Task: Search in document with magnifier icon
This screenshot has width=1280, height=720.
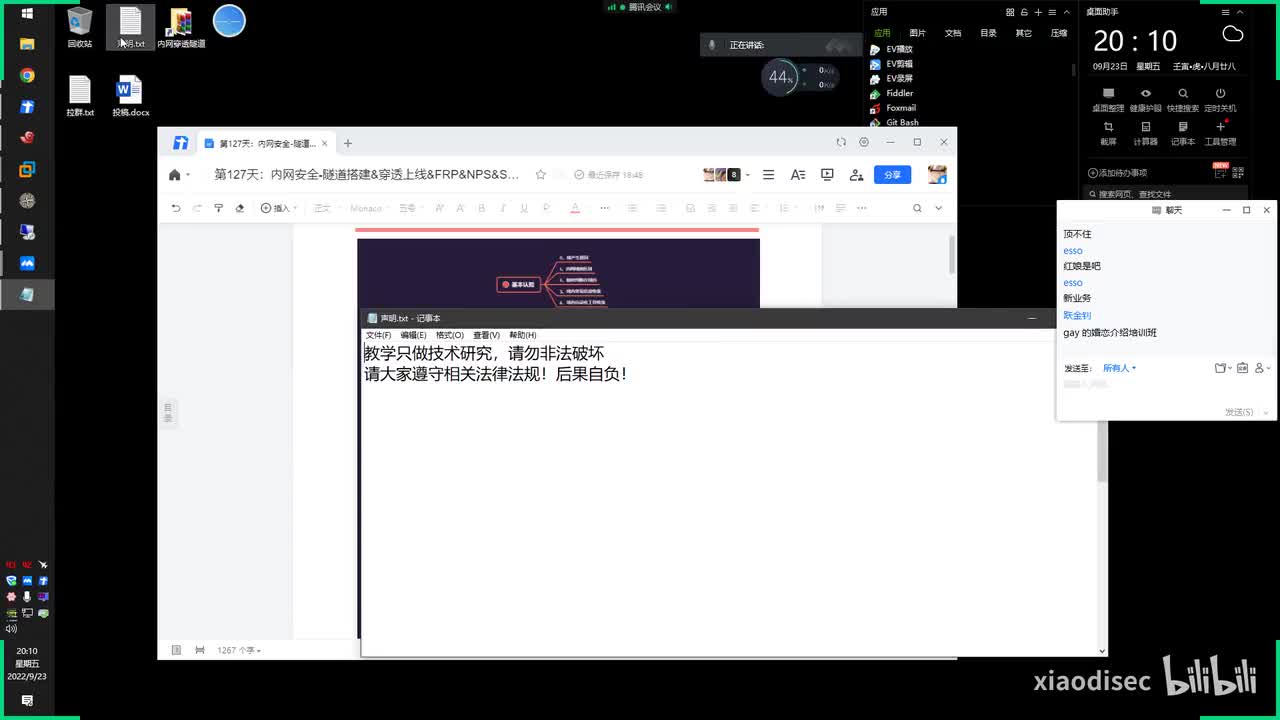Action: [x=917, y=208]
